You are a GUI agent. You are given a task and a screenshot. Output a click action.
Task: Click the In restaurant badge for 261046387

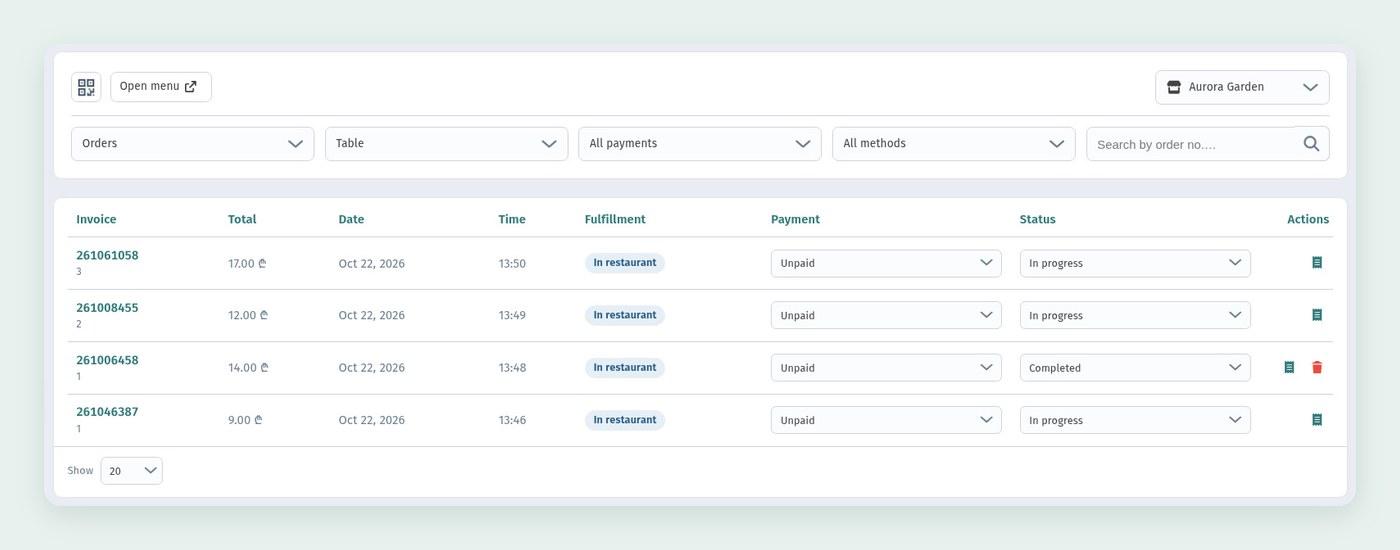(x=625, y=420)
